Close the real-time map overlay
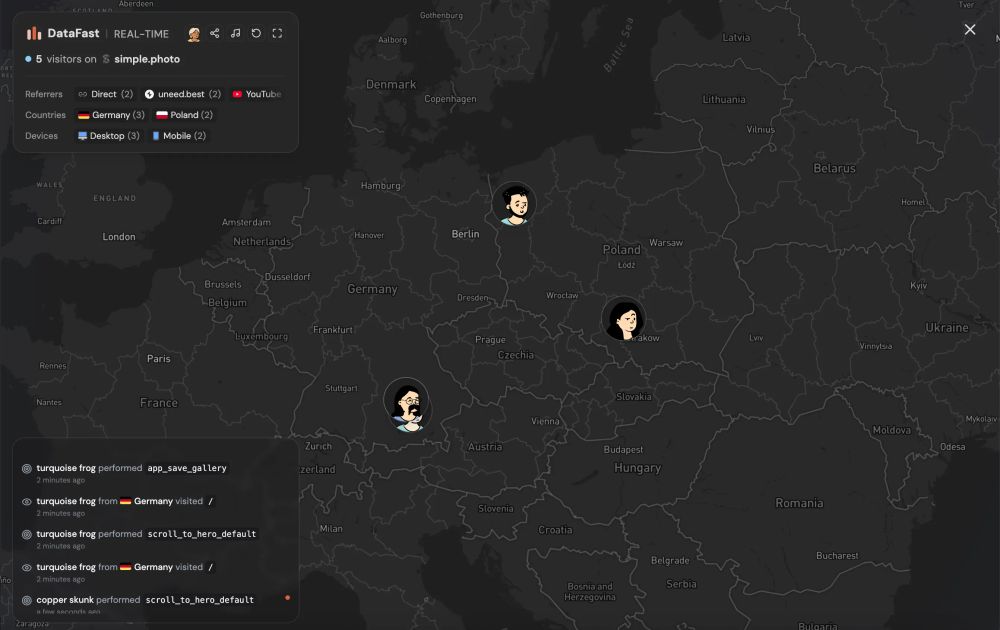 coord(970,29)
